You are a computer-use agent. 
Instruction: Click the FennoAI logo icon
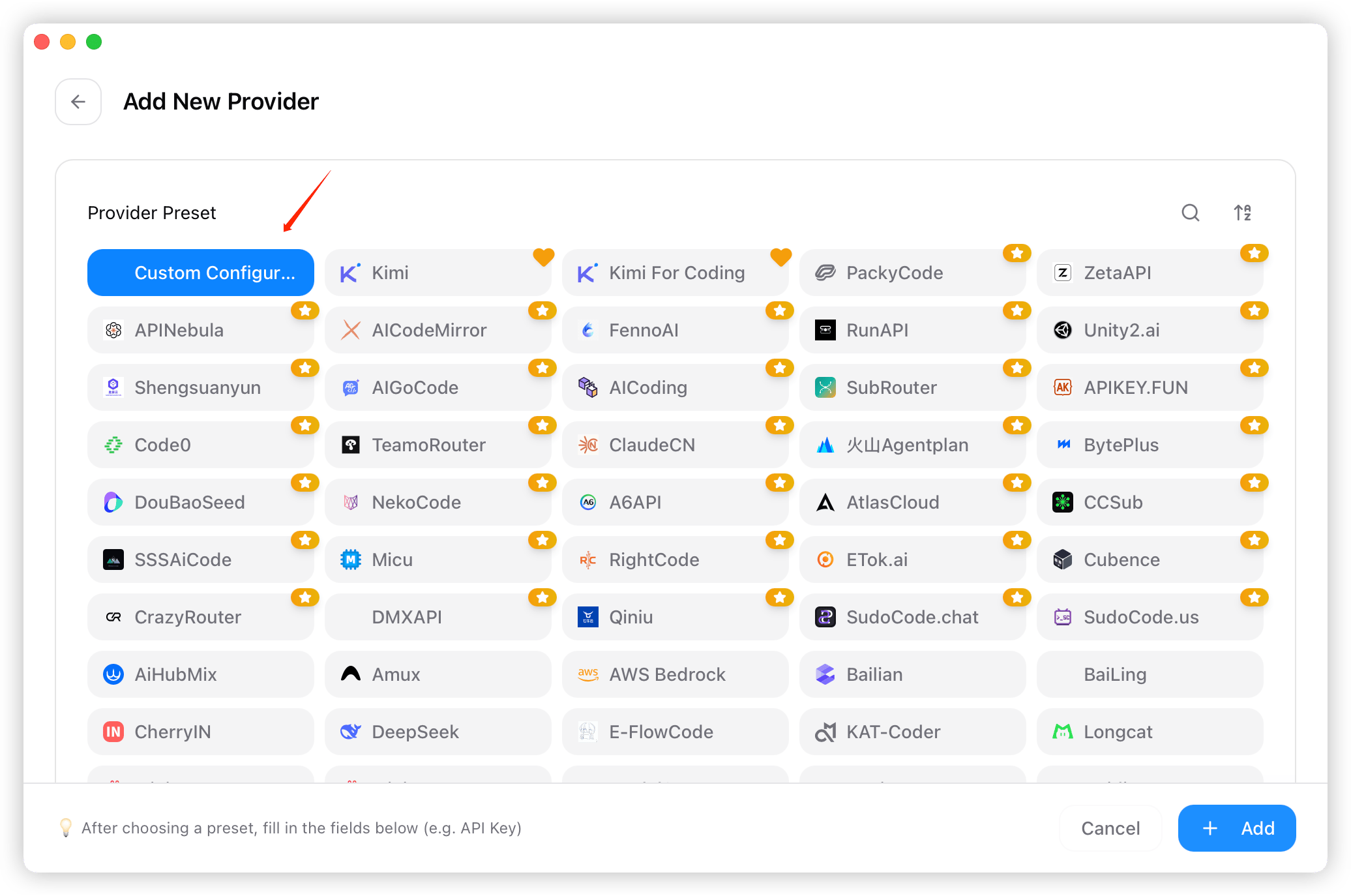coord(588,330)
